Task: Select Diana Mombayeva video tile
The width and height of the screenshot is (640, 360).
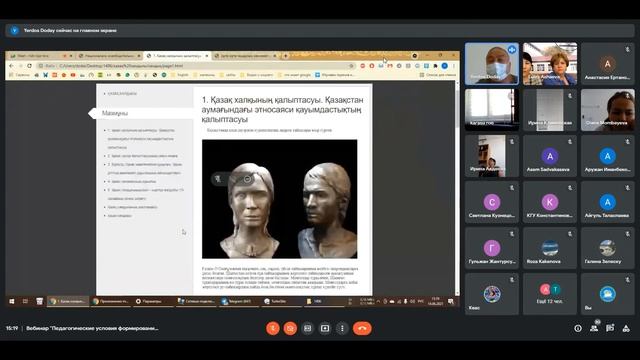Action: pyautogui.click(x=607, y=110)
